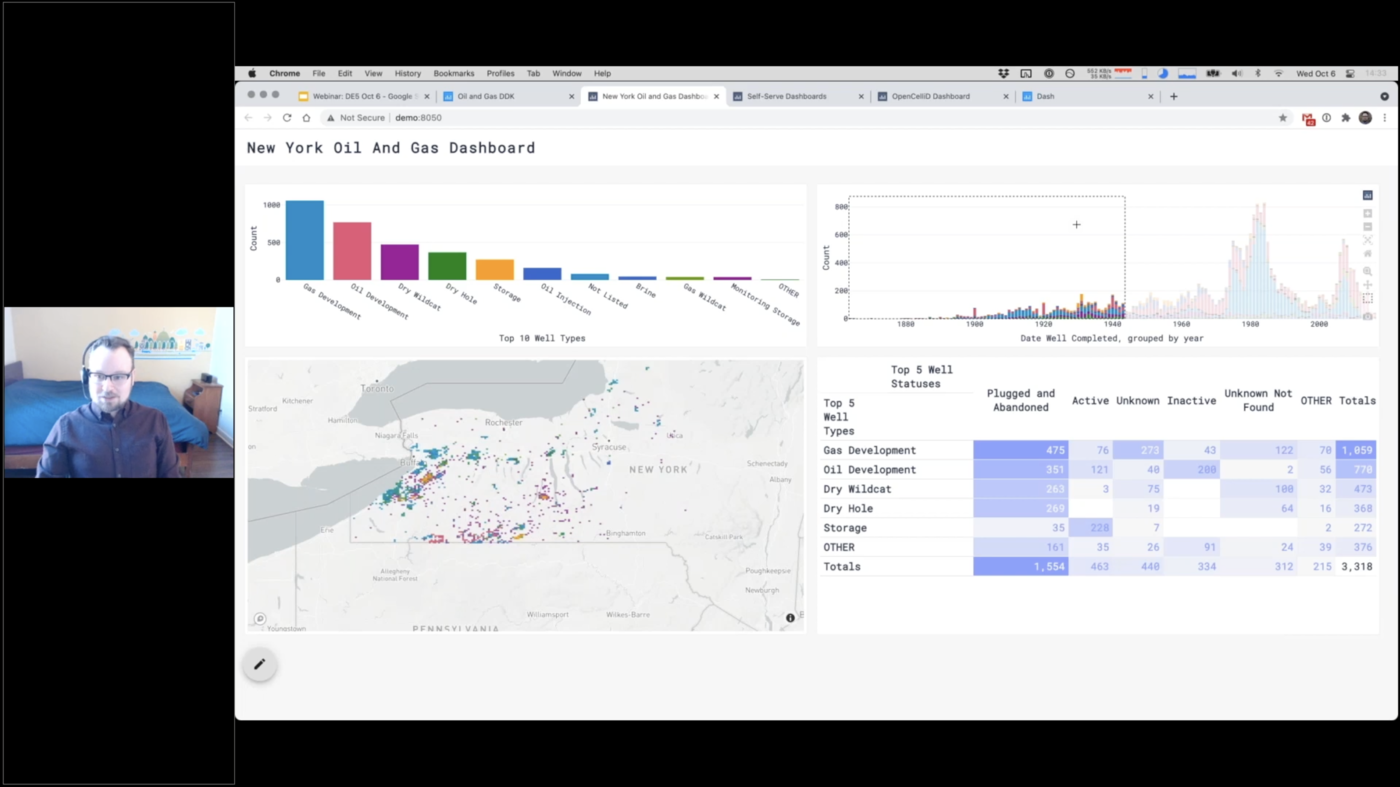Reload the page
This screenshot has height=787, width=1400.
[287, 118]
